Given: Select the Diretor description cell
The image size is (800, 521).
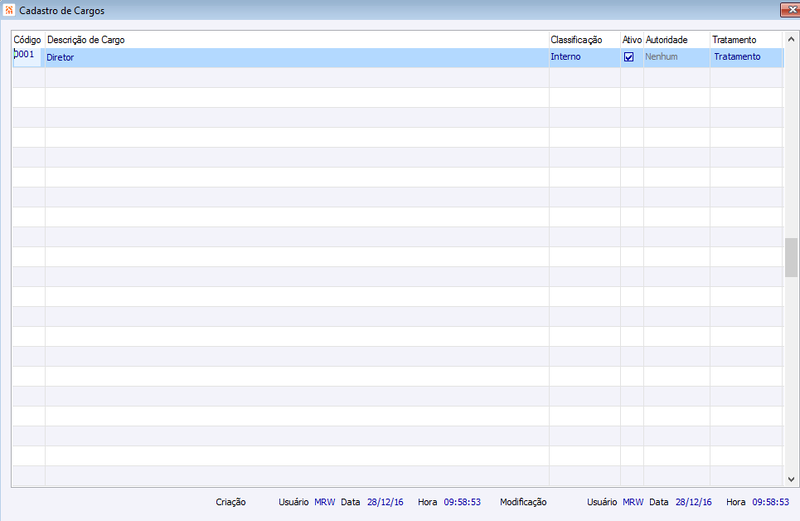Looking at the screenshot, I should tap(297, 57).
